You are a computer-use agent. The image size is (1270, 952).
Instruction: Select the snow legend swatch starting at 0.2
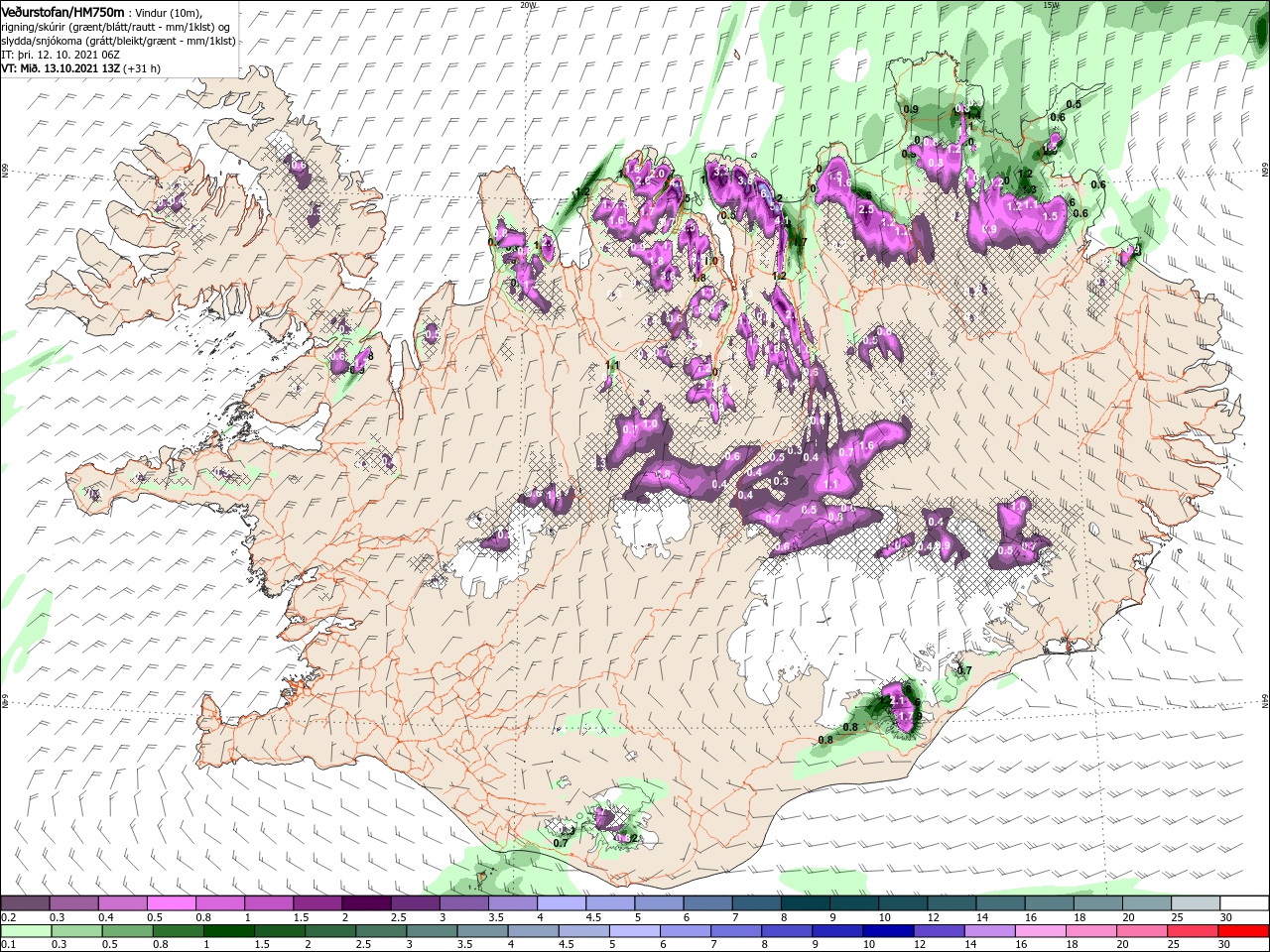[26, 902]
